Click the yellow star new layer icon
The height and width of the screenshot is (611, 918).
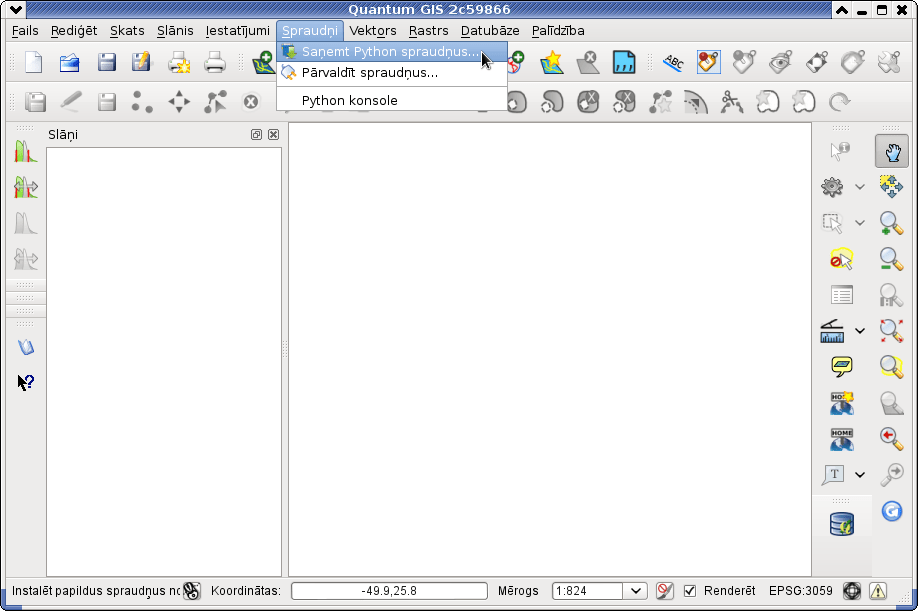click(552, 62)
